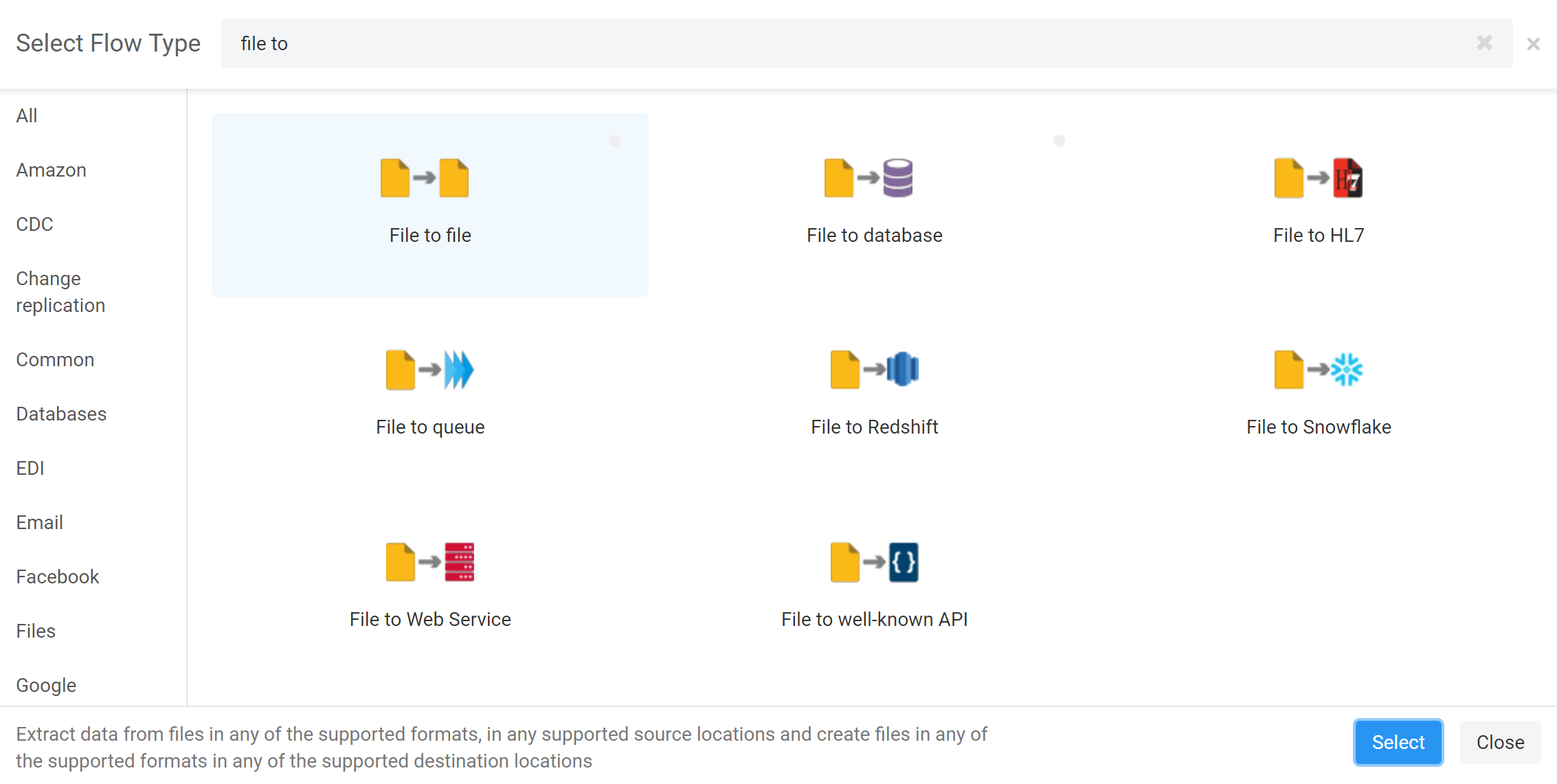This screenshot has height=784, width=1557.
Task: Click the 'File to Snowflake' label
Action: click(x=1318, y=427)
